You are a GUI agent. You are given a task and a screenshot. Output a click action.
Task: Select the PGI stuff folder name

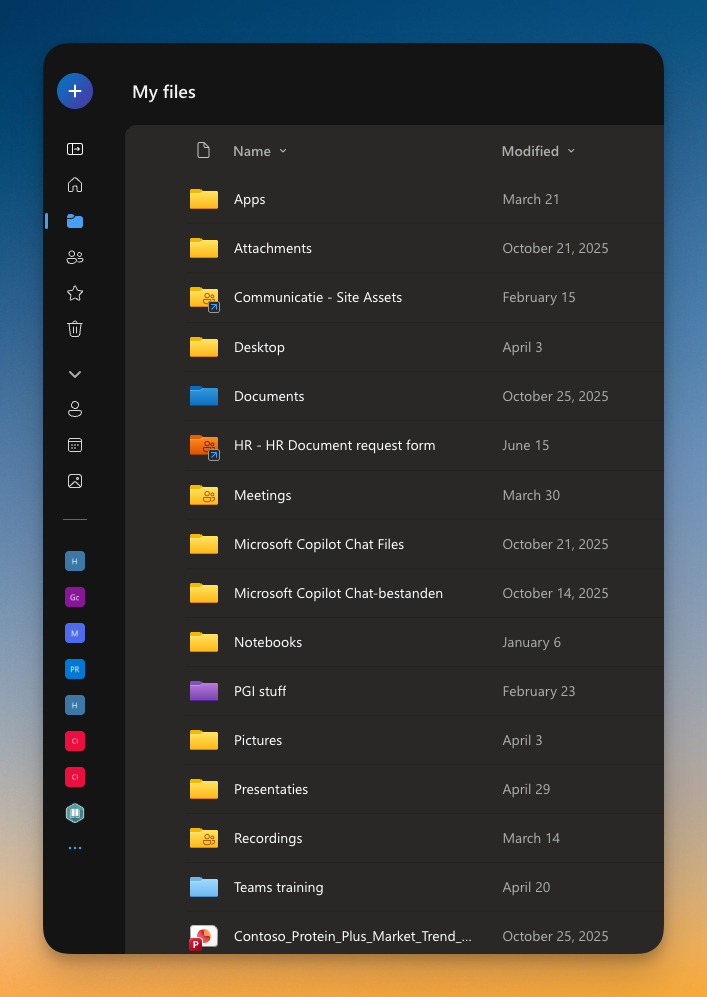[260, 691]
